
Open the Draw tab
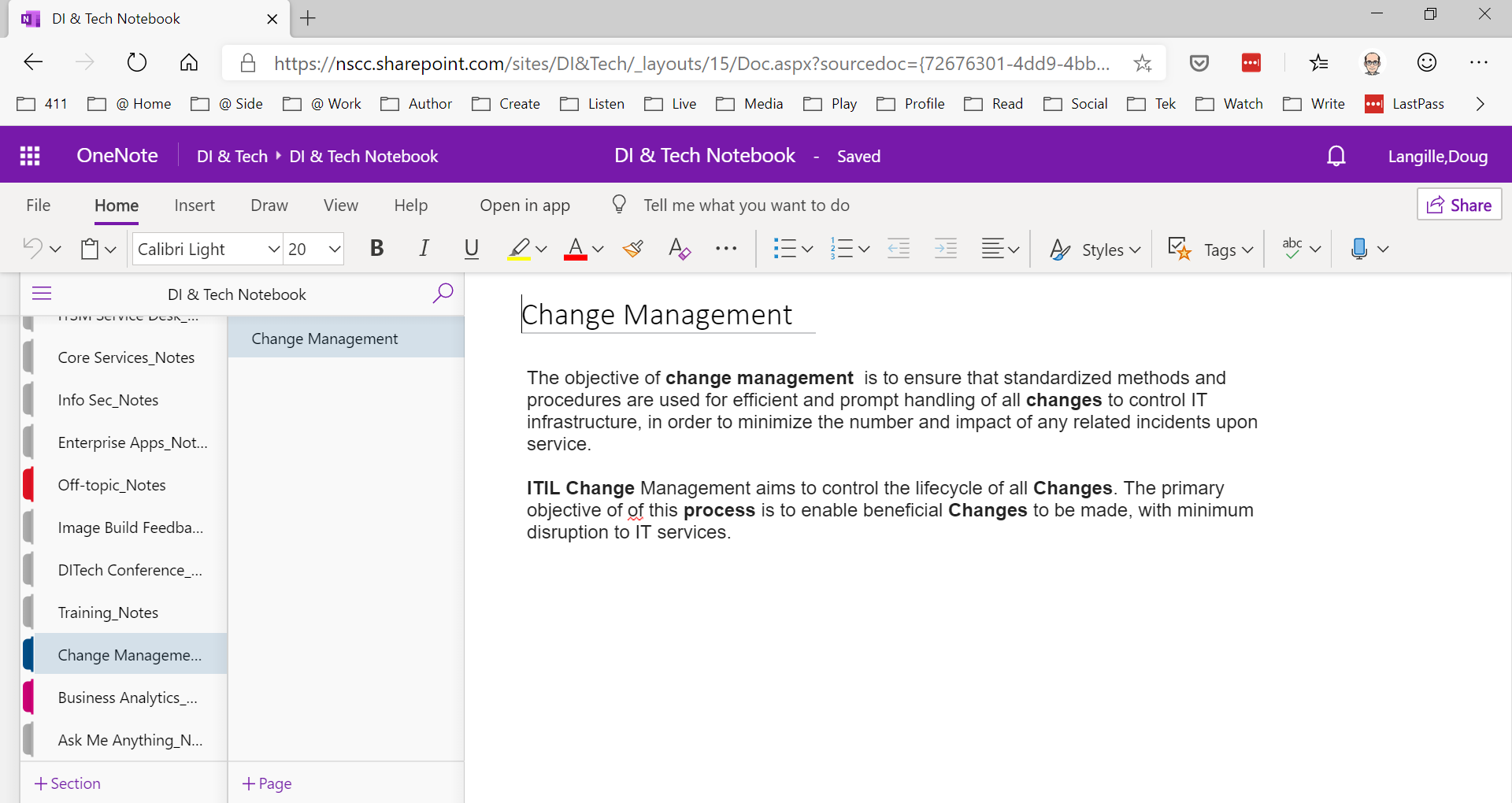[269, 205]
